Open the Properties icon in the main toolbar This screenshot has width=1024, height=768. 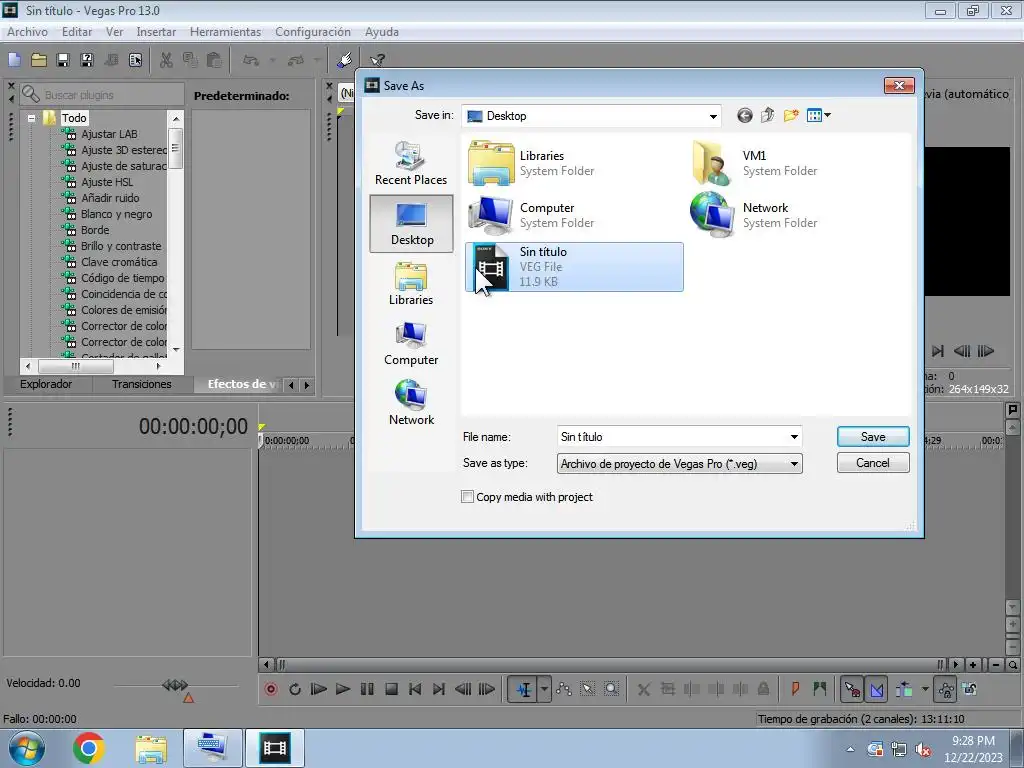click(135, 60)
